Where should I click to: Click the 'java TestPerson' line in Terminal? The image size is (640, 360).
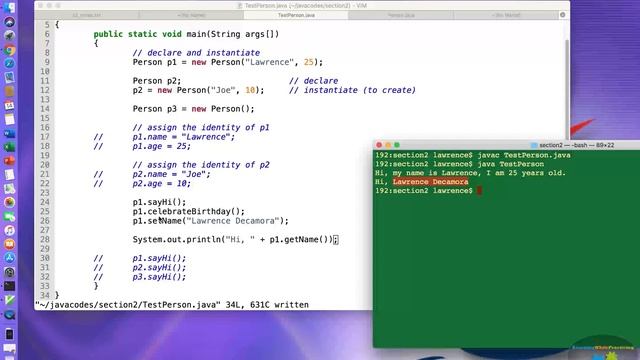tap(511, 164)
